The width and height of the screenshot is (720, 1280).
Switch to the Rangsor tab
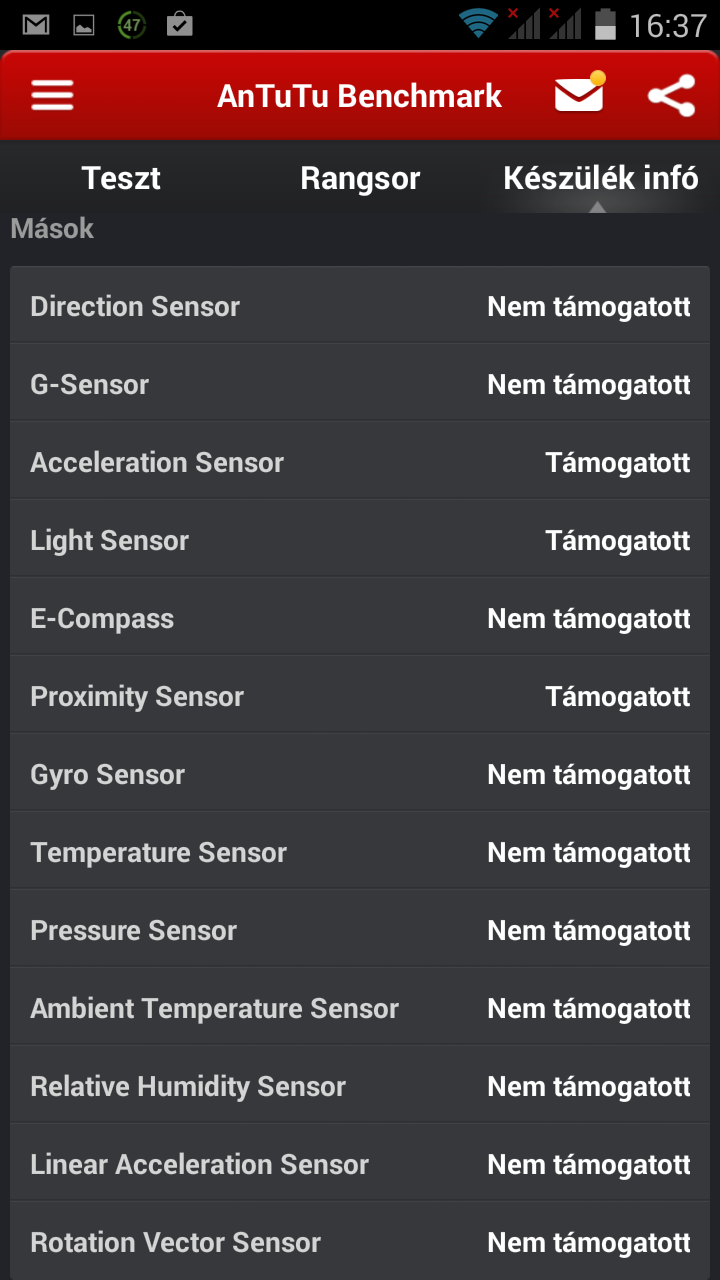tap(360, 179)
